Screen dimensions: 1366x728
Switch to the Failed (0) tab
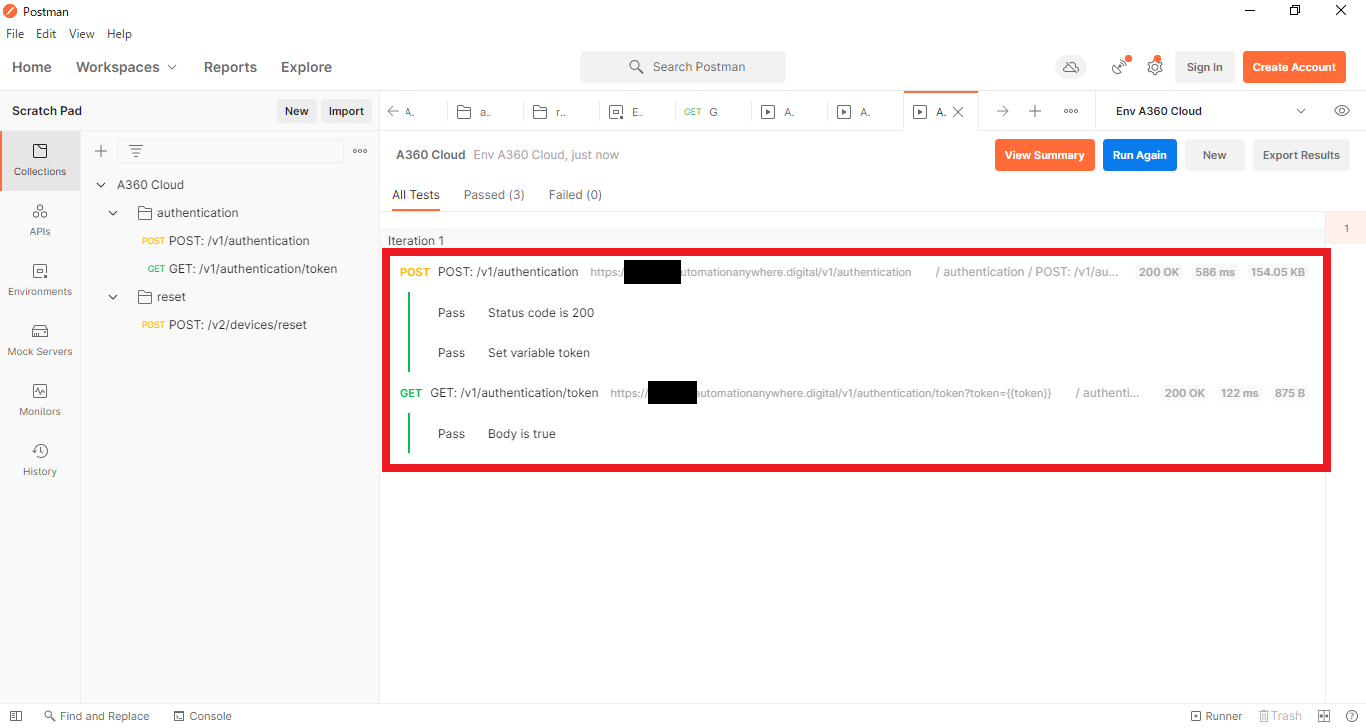[x=575, y=195]
